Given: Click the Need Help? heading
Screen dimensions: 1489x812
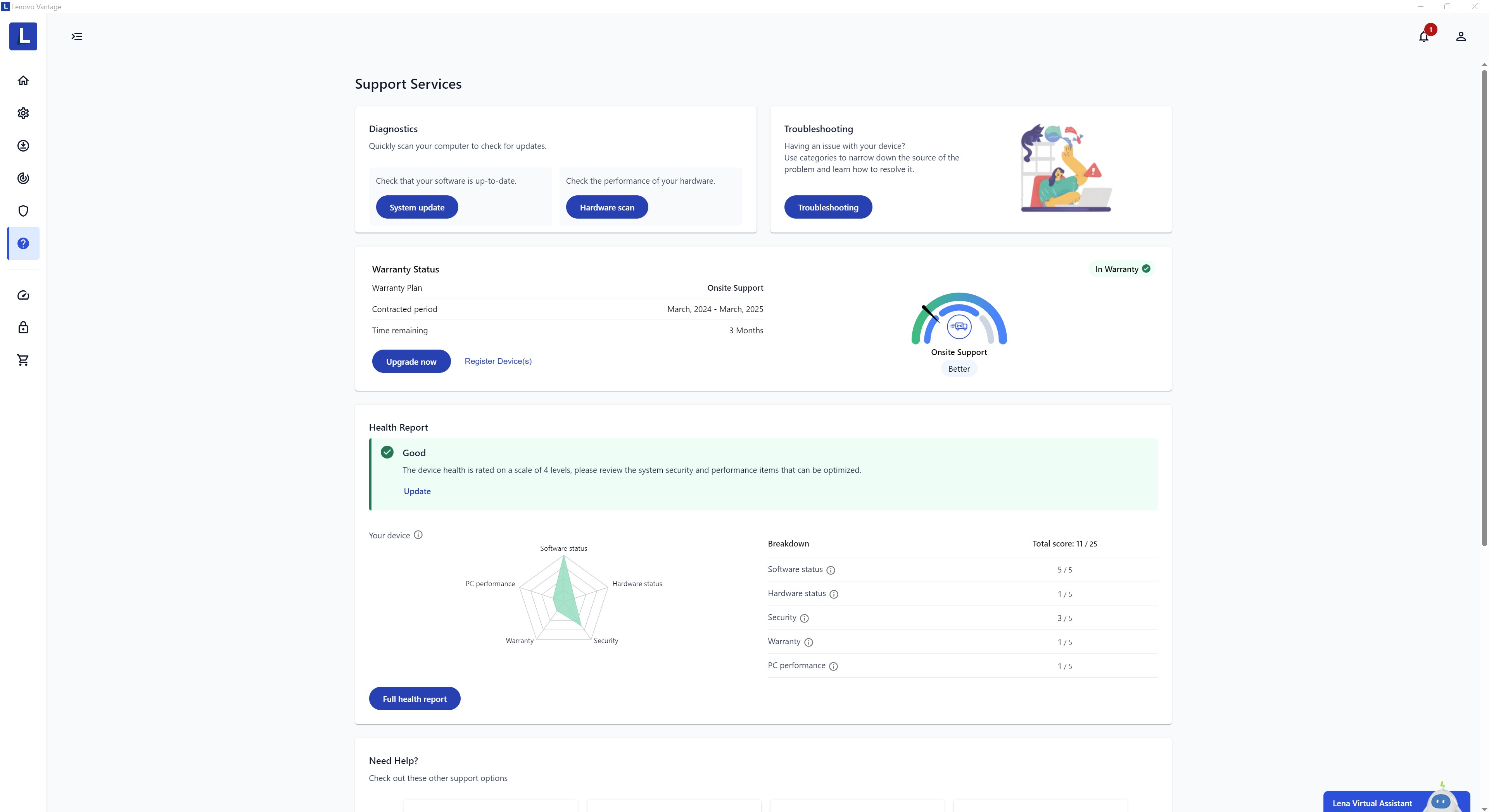Looking at the screenshot, I should coord(393,760).
